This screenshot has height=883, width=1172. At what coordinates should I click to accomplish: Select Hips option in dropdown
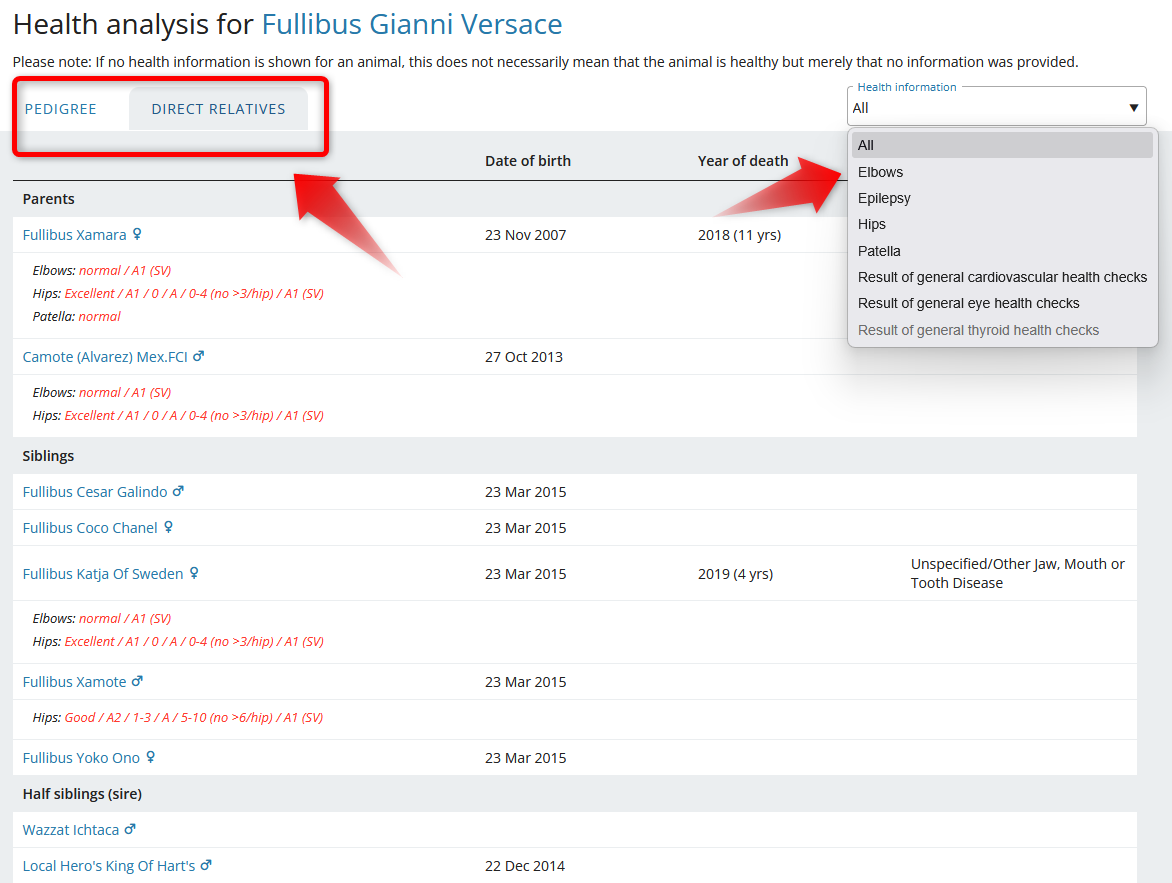click(x=871, y=224)
